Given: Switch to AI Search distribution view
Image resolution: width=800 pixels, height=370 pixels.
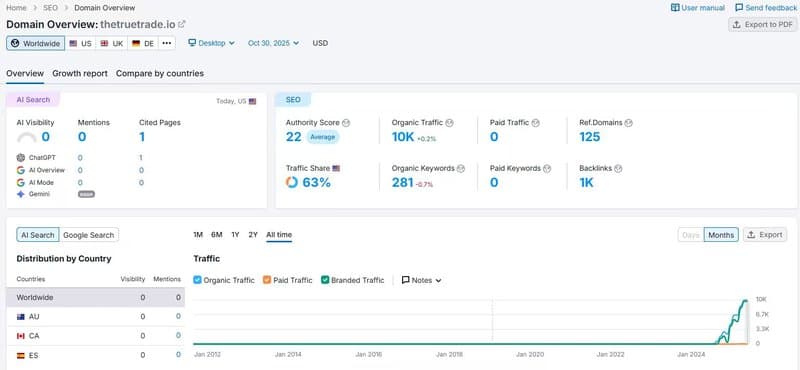Looking at the screenshot, I should tap(38, 235).
